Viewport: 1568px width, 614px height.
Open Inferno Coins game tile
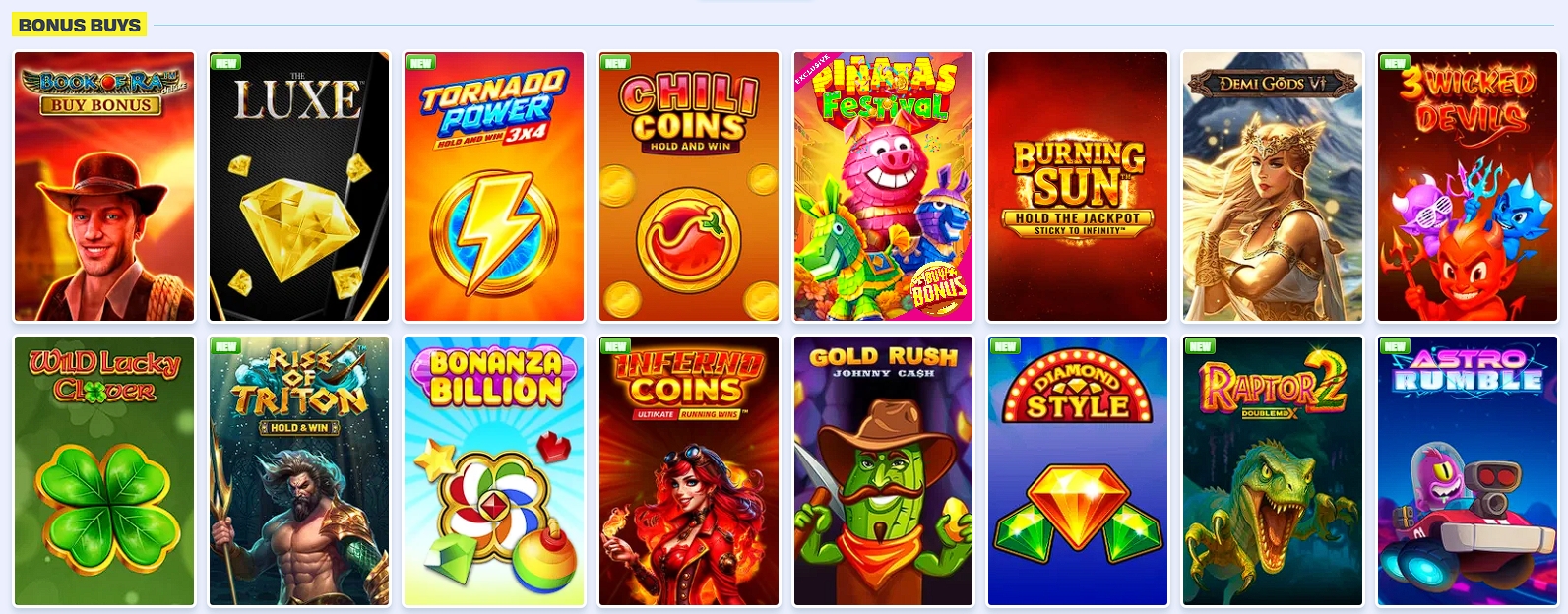click(689, 471)
